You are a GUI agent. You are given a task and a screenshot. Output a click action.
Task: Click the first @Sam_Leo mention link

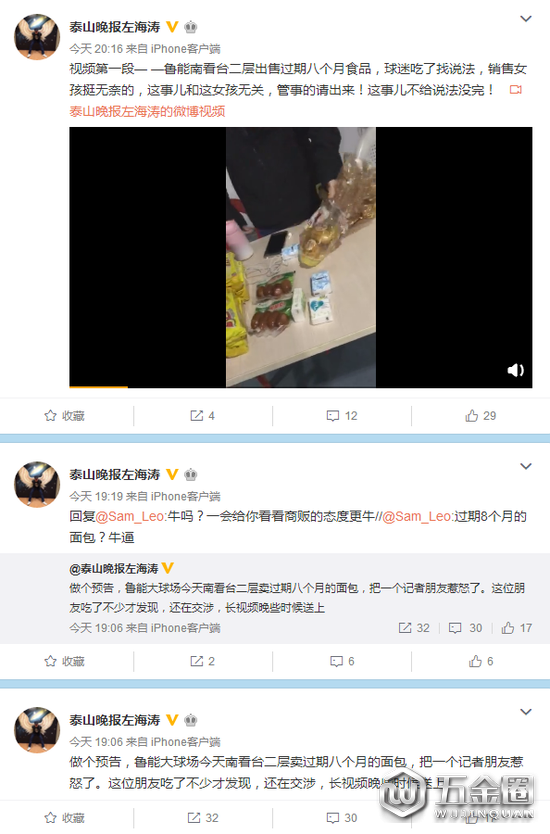point(130,516)
